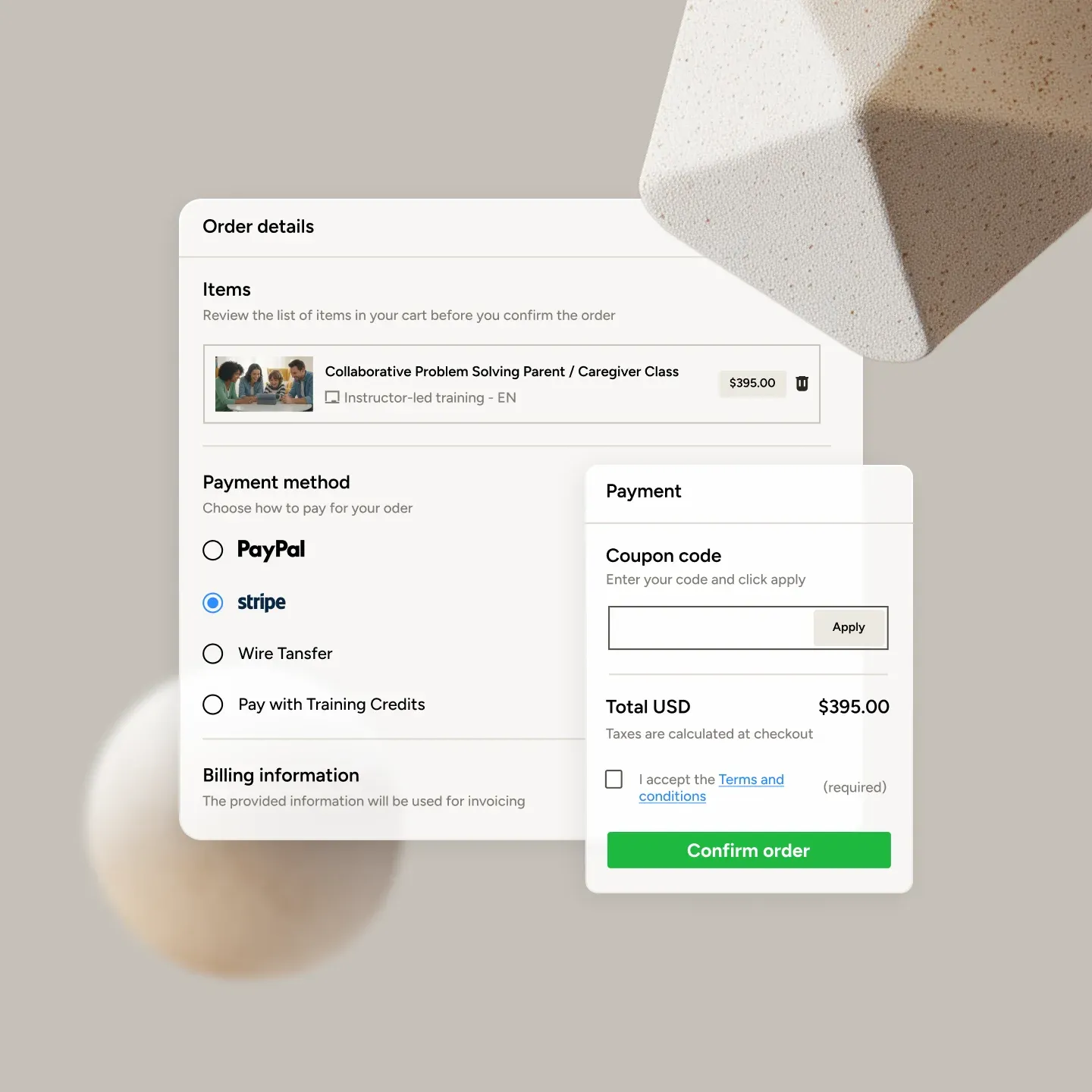
Task: Click the Stripe logo
Action: [x=262, y=602]
